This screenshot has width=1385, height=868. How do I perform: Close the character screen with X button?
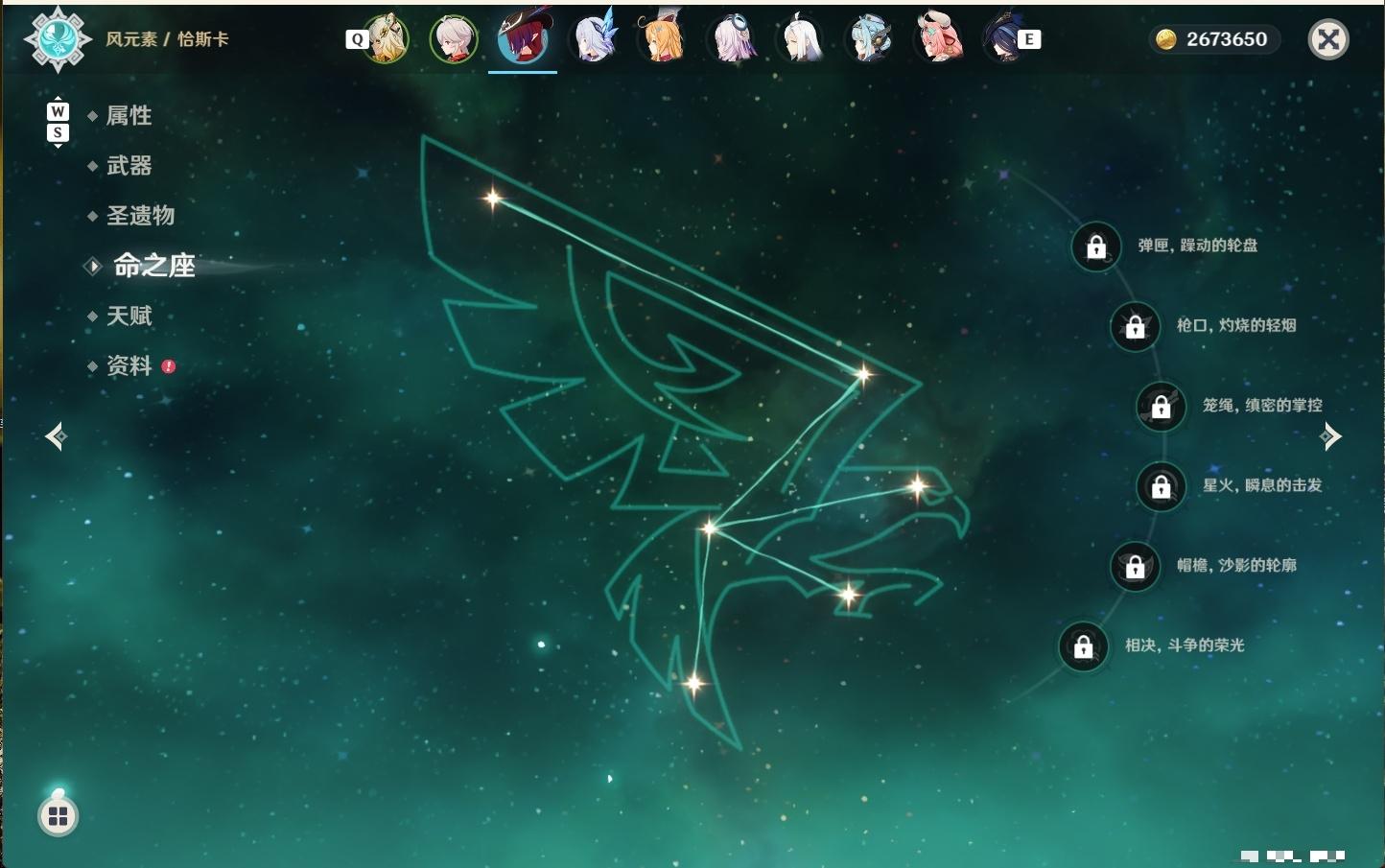(1328, 39)
